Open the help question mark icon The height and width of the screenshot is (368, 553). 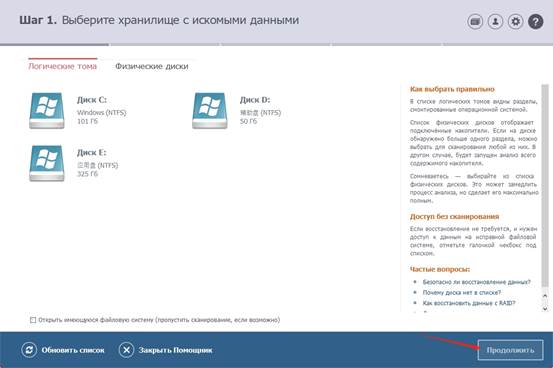point(535,22)
